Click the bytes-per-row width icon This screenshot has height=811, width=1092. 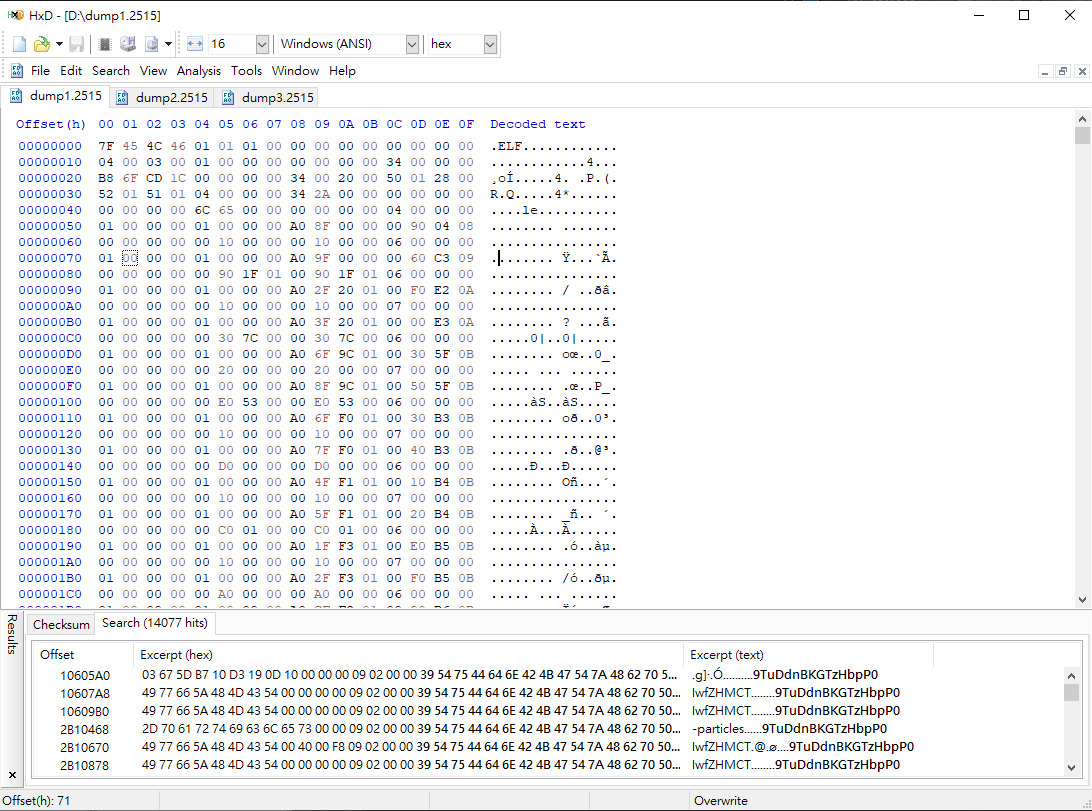(195, 43)
